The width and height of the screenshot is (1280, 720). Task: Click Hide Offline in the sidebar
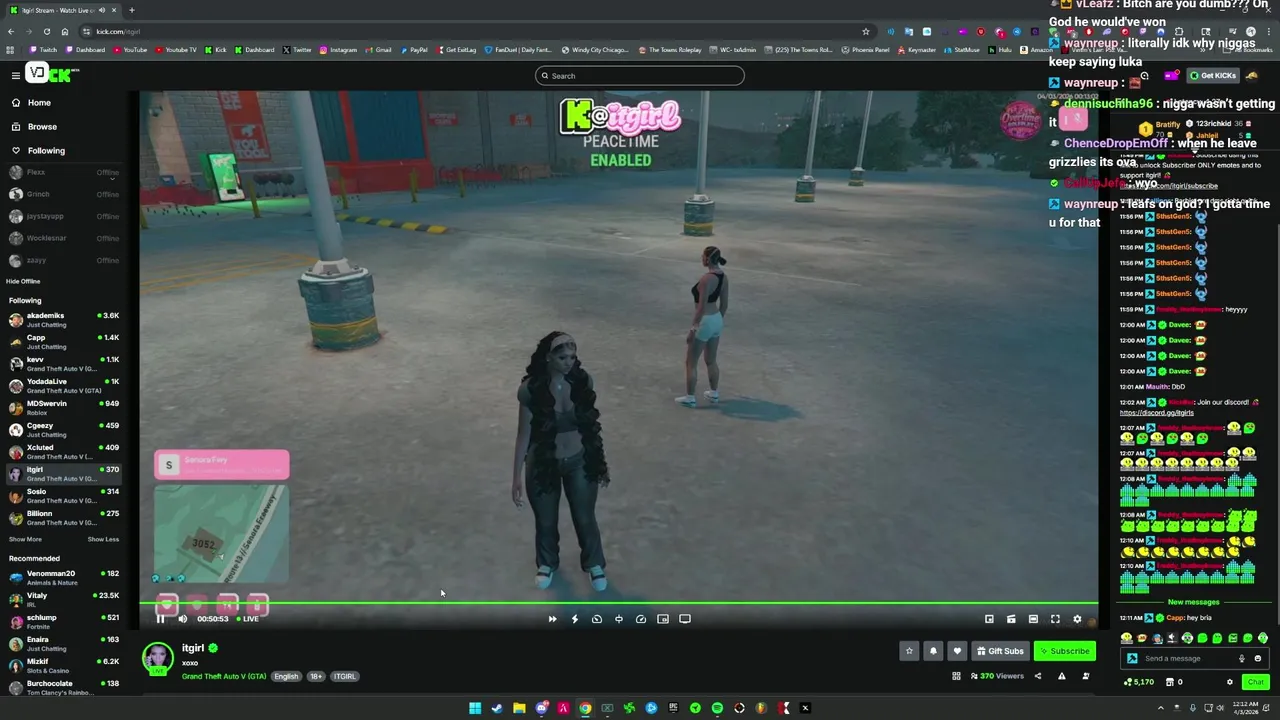[23, 282]
